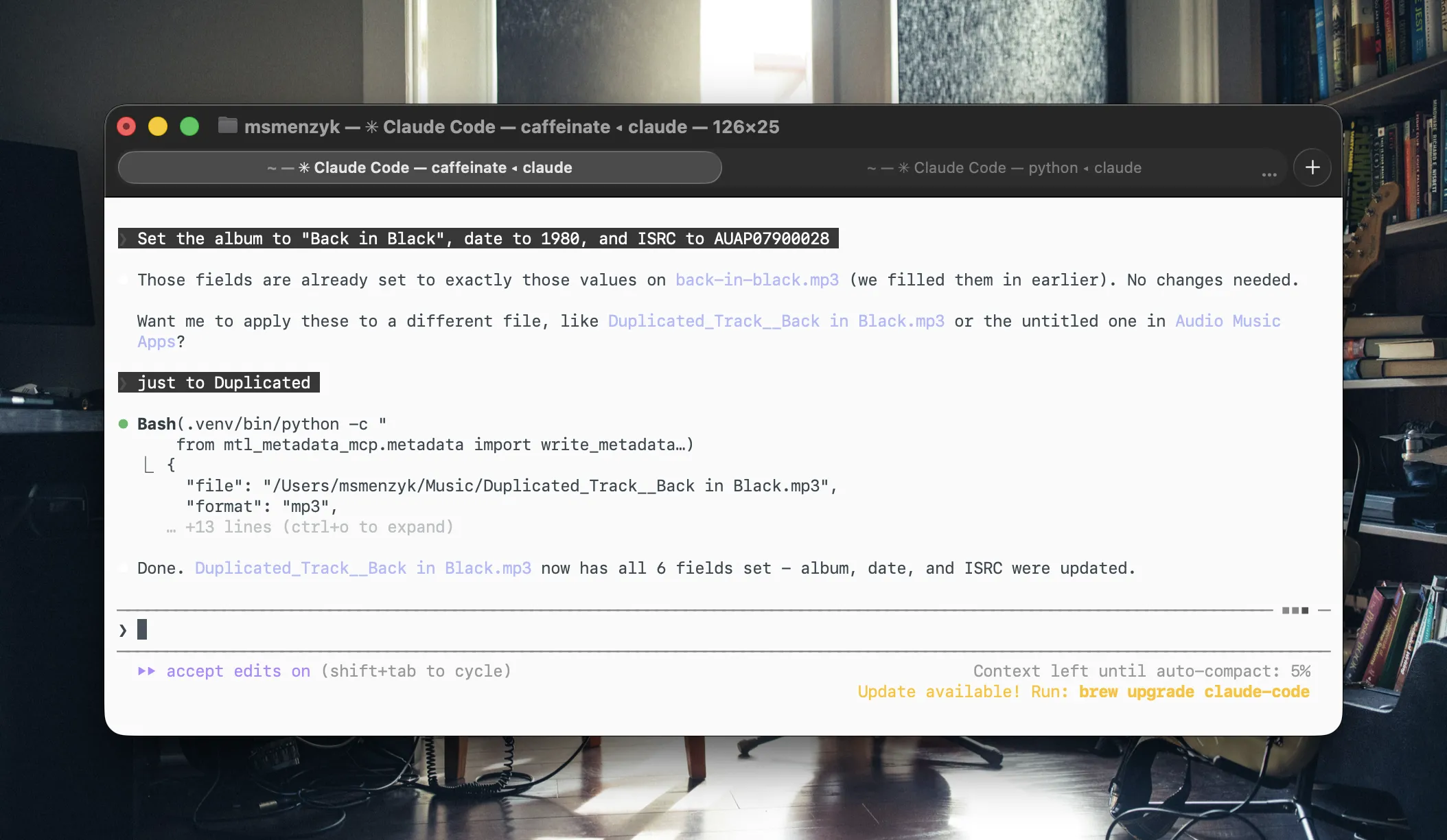Expand the collapsed +13 lines output
This screenshot has width=1447, height=840.
point(310,527)
